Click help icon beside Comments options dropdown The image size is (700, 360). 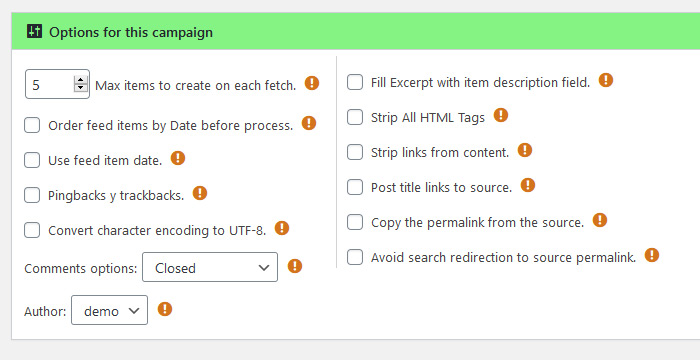coord(295,266)
